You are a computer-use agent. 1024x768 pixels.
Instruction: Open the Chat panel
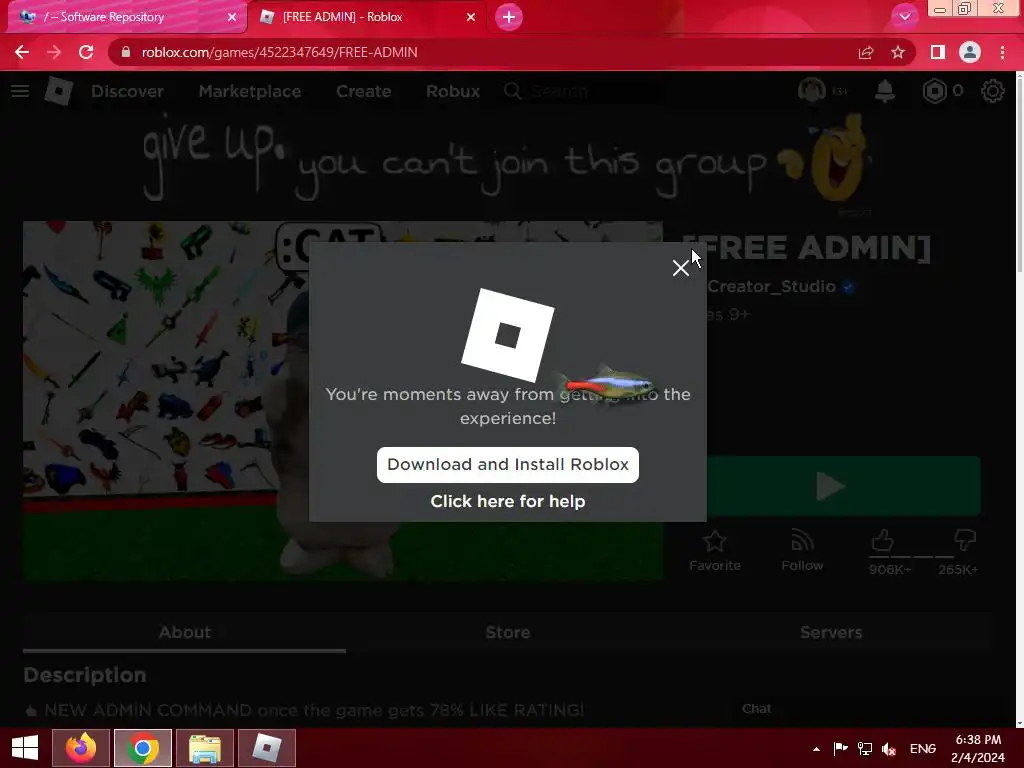tap(756, 709)
